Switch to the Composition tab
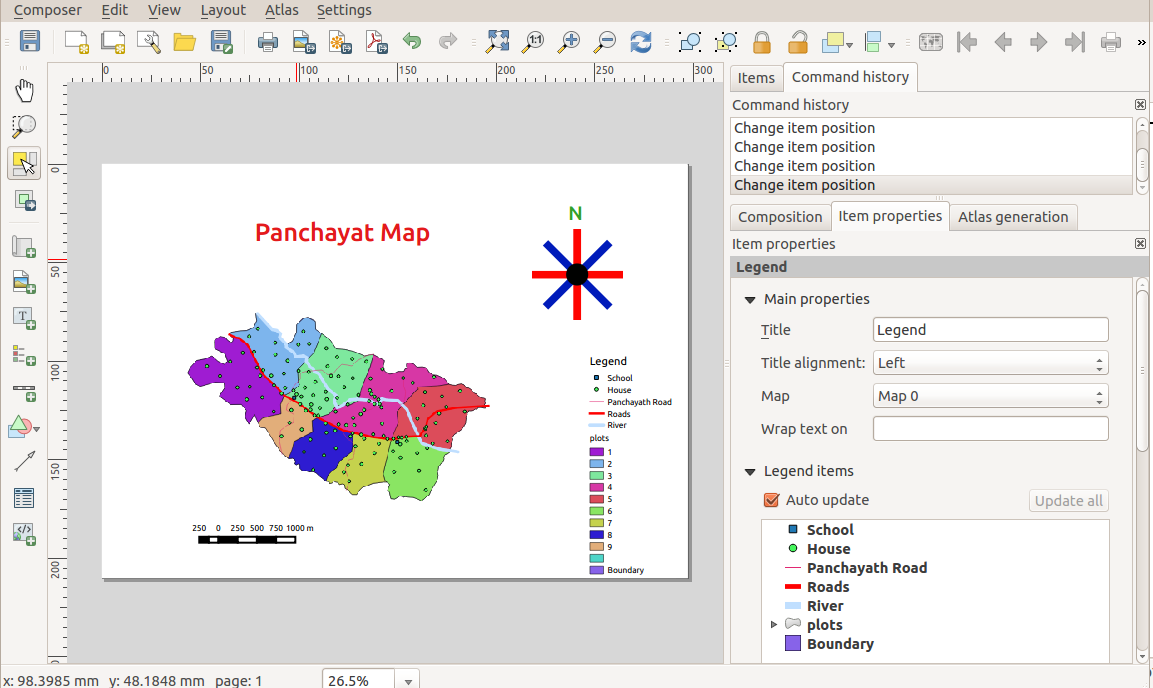Image resolution: width=1153 pixels, height=688 pixels. 780,217
